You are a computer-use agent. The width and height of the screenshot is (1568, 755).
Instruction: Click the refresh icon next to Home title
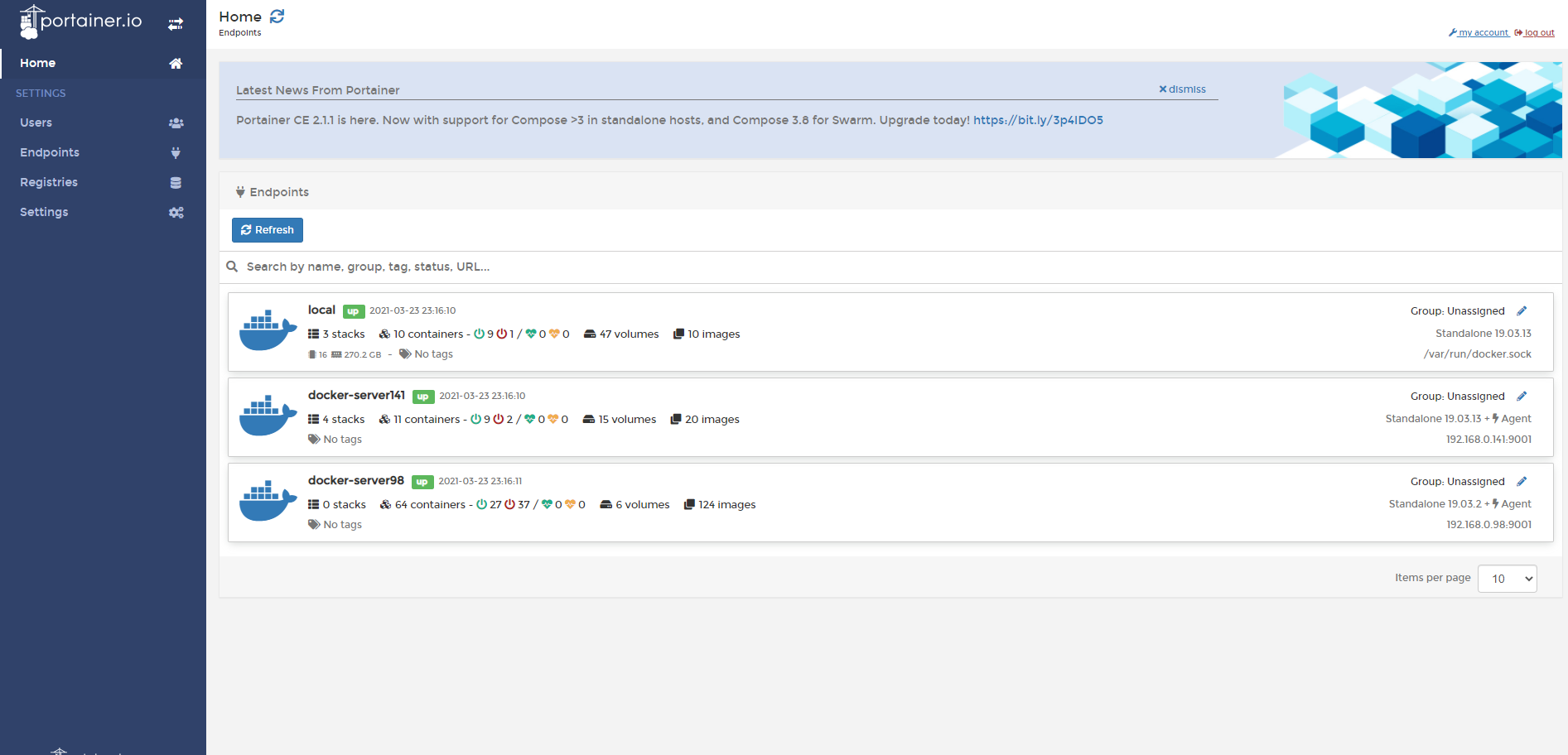click(x=277, y=16)
